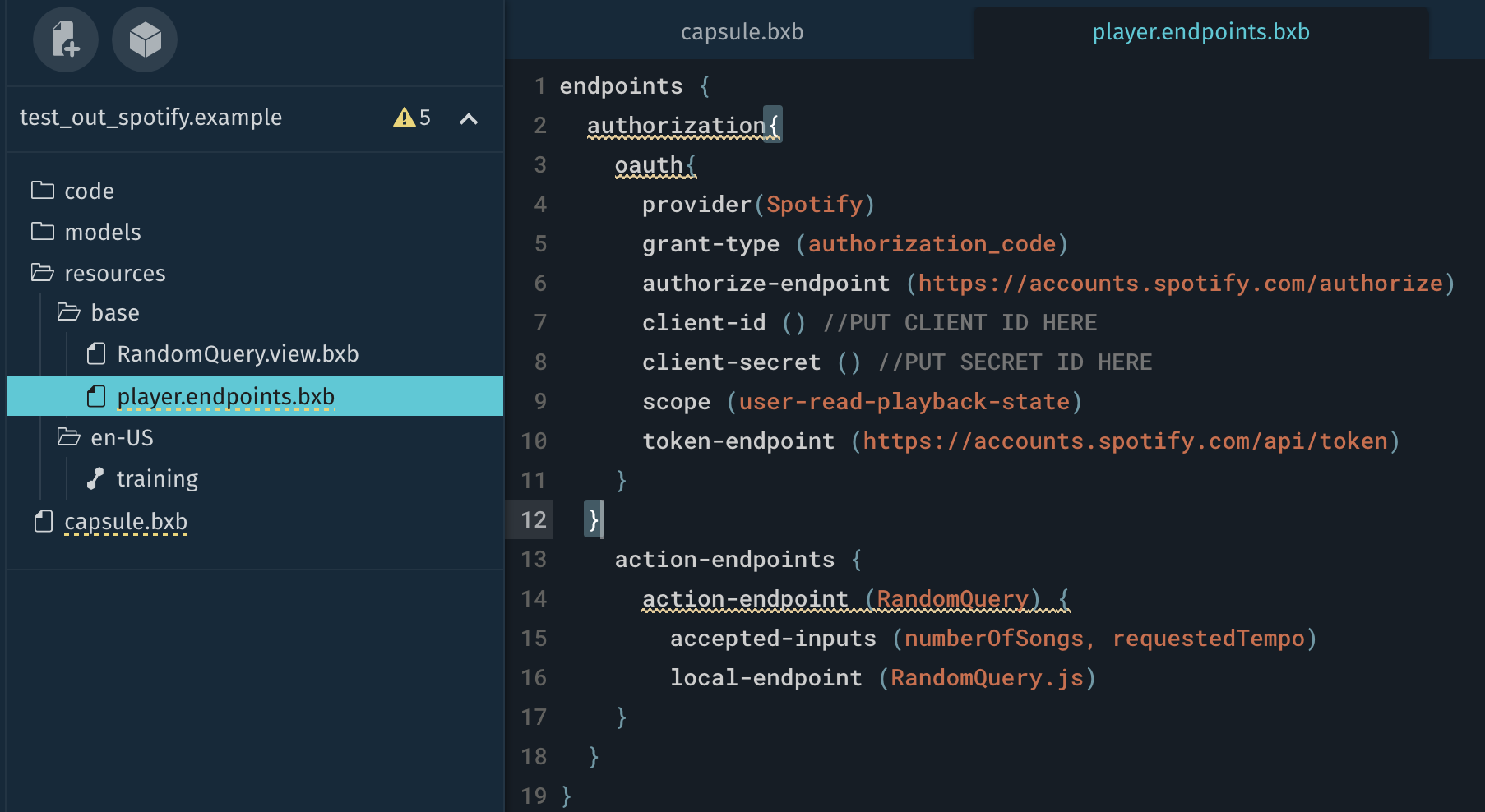The width and height of the screenshot is (1485, 812).
Task: Expand the code folder
Action: point(88,190)
